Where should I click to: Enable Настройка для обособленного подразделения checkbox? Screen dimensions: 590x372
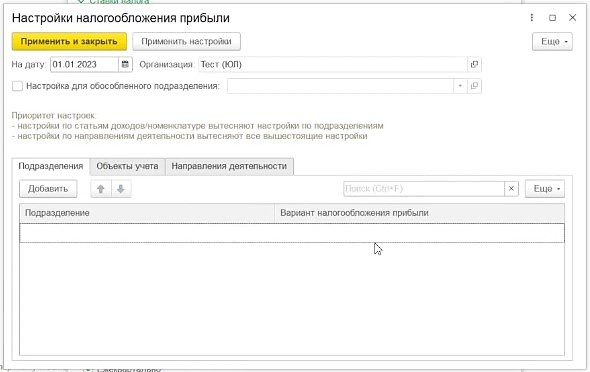[x=17, y=86]
